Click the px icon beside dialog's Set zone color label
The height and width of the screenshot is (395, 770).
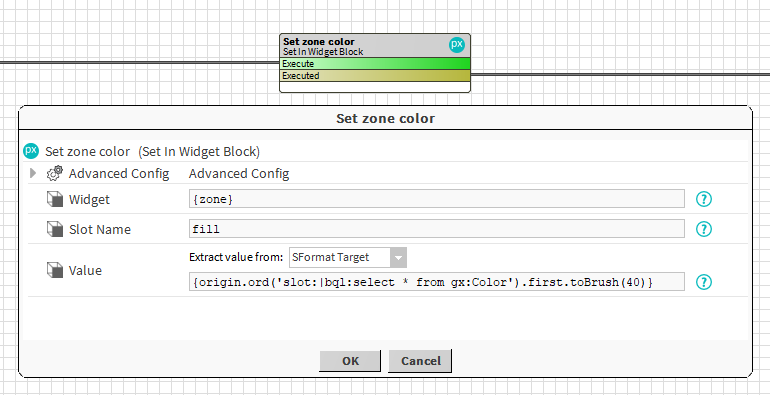coord(31,151)
